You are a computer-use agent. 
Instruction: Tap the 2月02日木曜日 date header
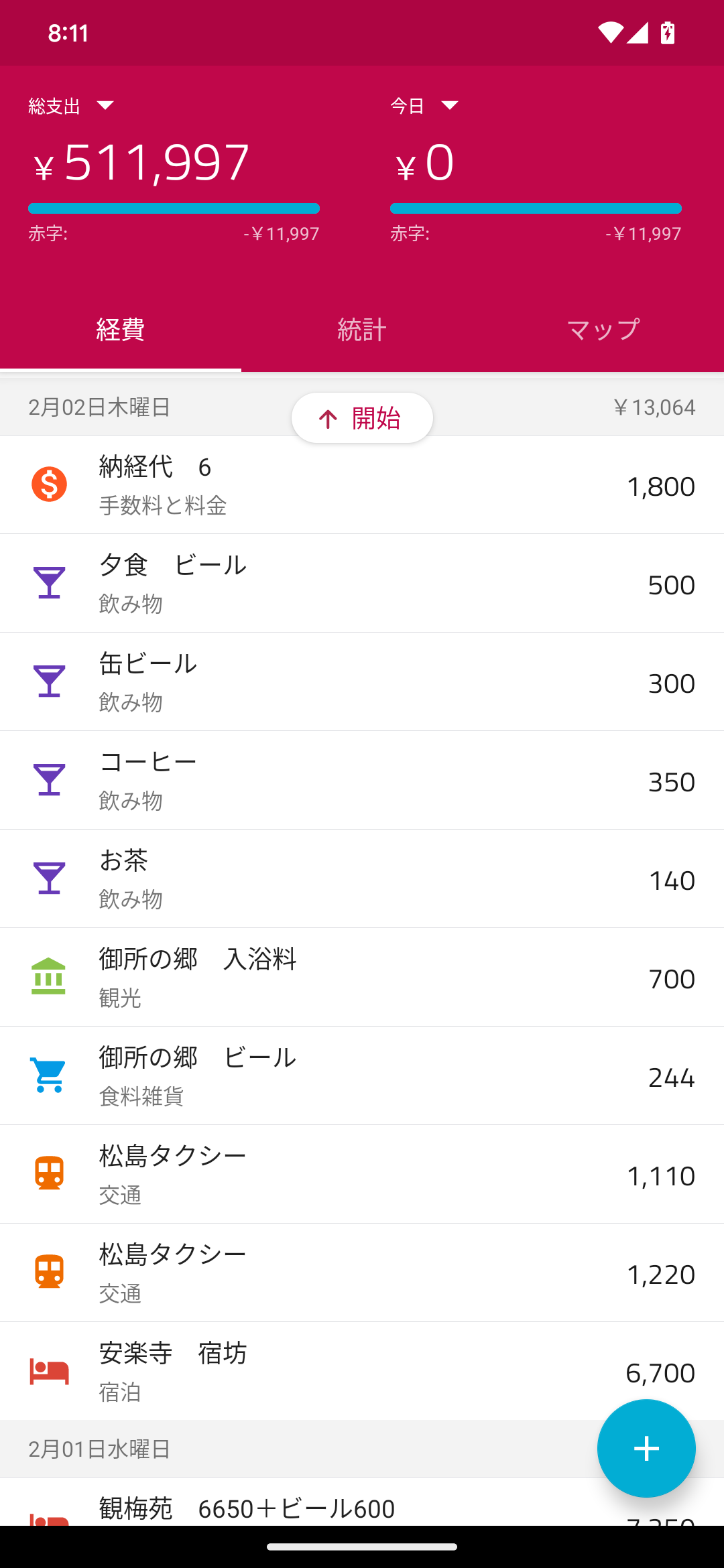(101, 407)
